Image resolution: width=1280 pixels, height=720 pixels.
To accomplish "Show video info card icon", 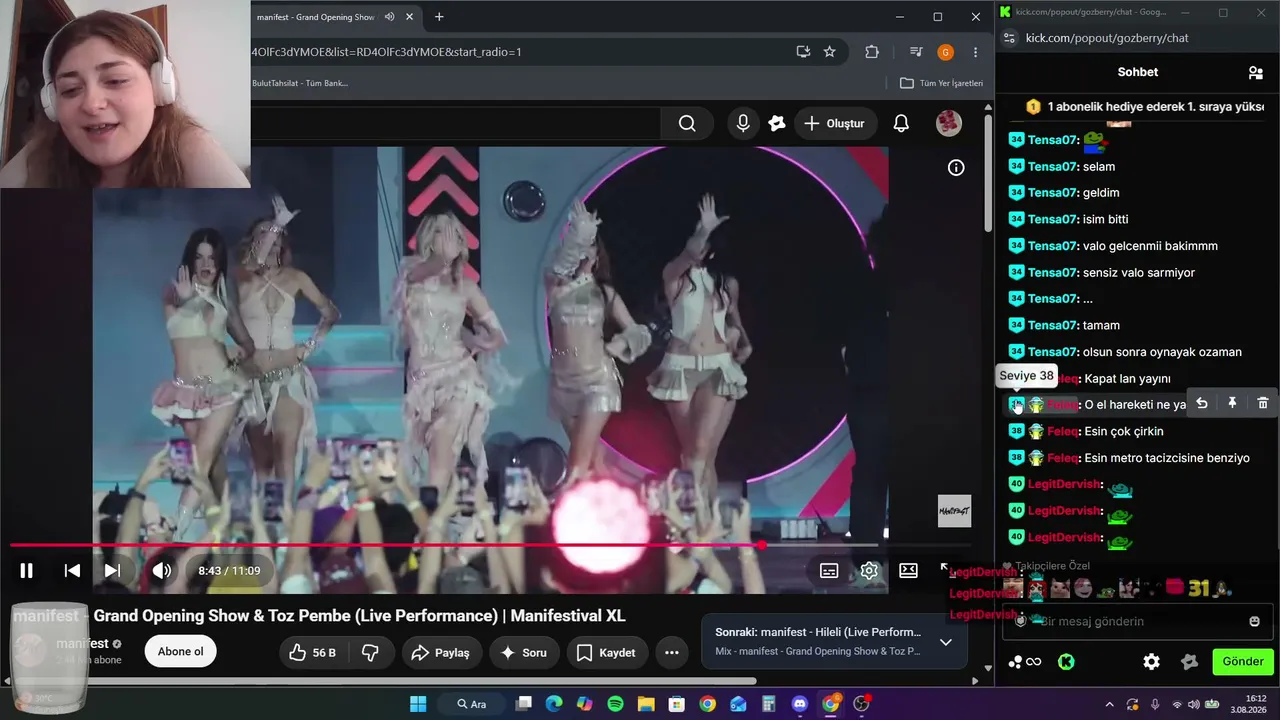I will point(956,168).
